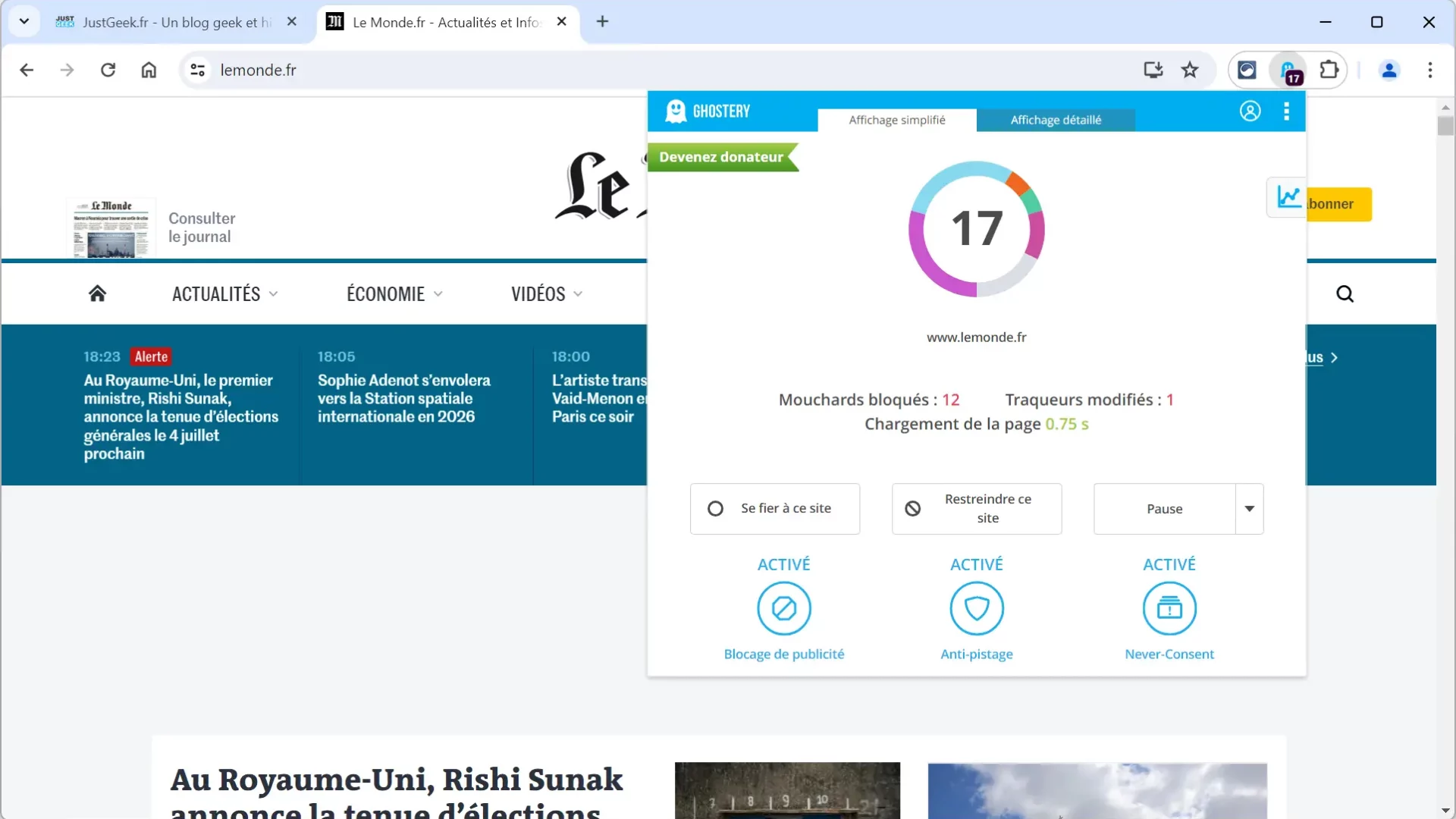Open the Chrome profile icon
This screenshot has width=1456, height=819.
1389,70
